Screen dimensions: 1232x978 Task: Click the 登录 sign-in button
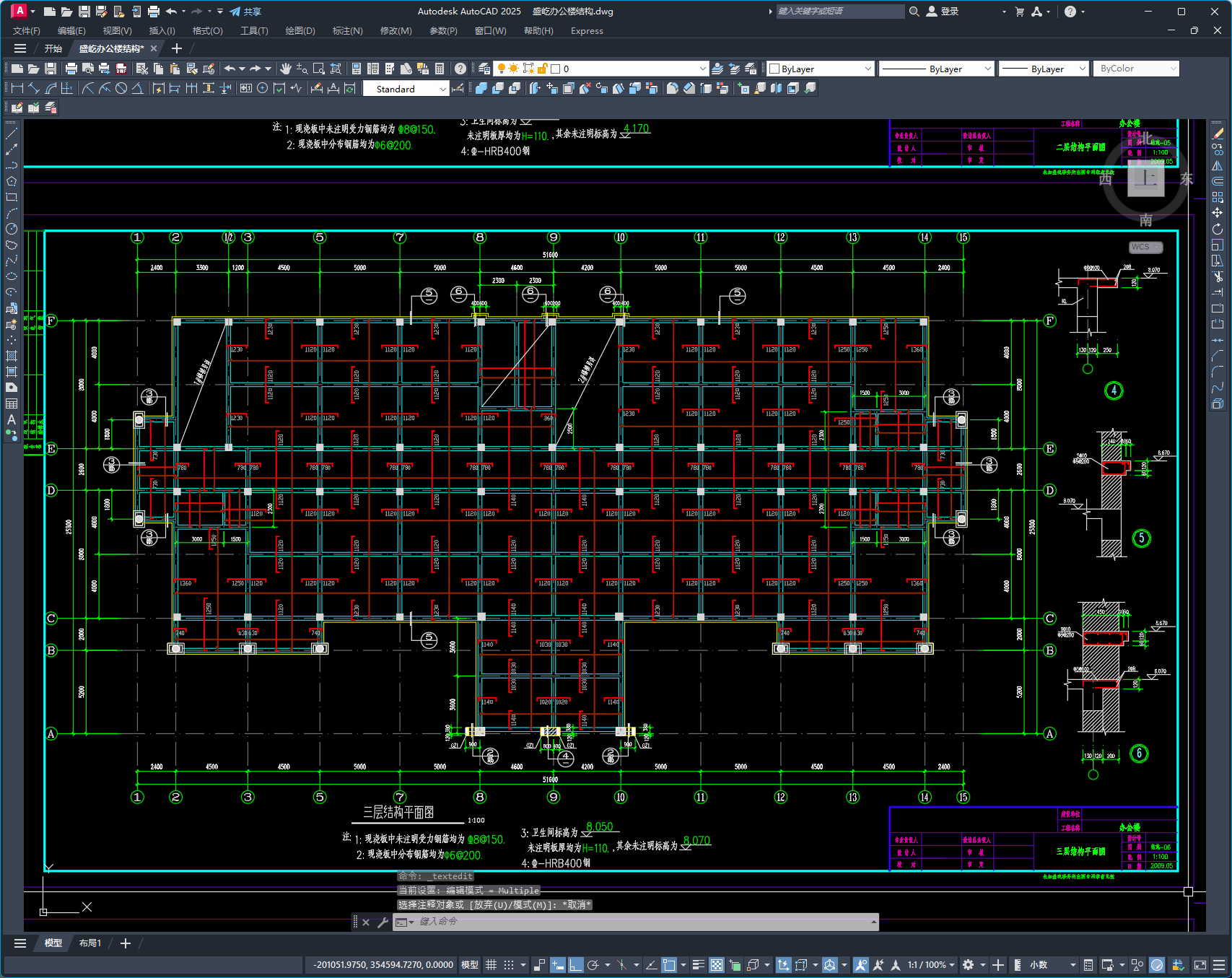(x=943, y=12)
